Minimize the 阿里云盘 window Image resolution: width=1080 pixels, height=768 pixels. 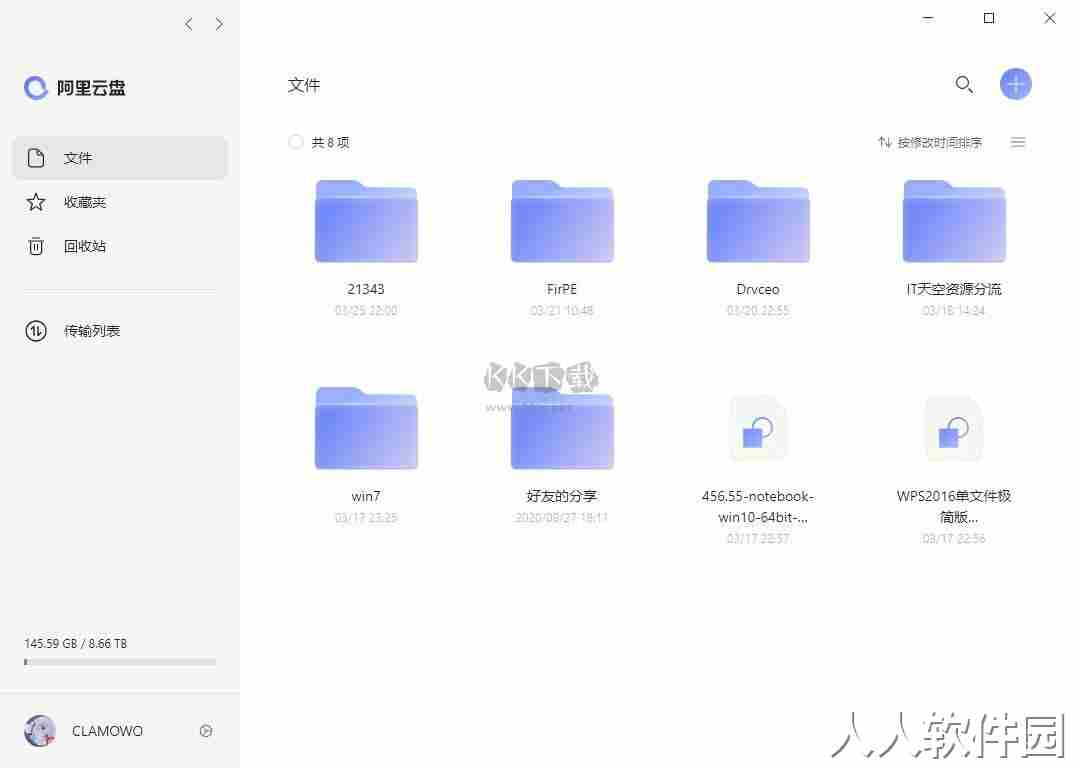928,19
